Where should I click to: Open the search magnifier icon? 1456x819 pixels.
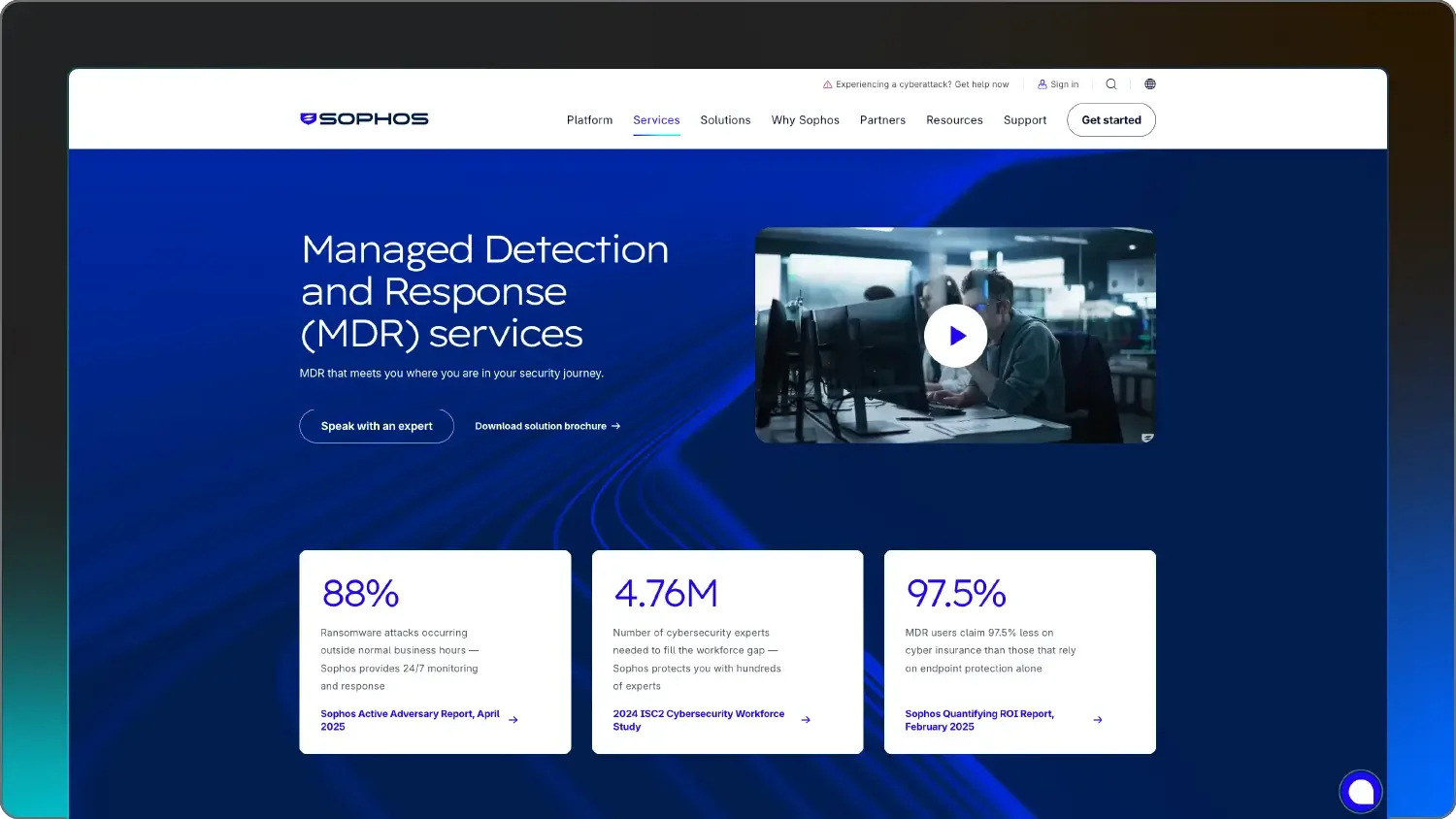(1110, 83)
